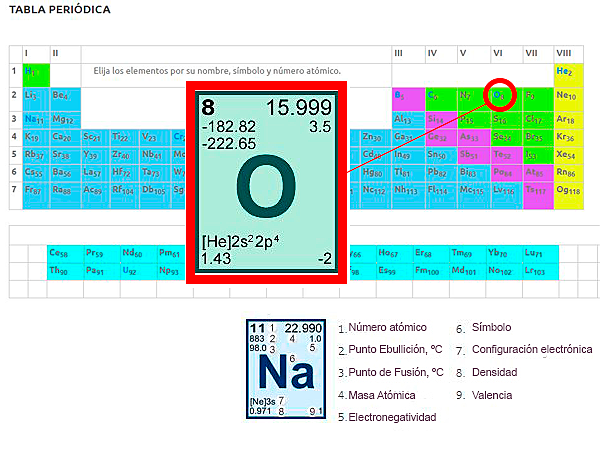Click the Boron B5 cell
The width and height of the screenshot is (600, 450).
(408, 99)
